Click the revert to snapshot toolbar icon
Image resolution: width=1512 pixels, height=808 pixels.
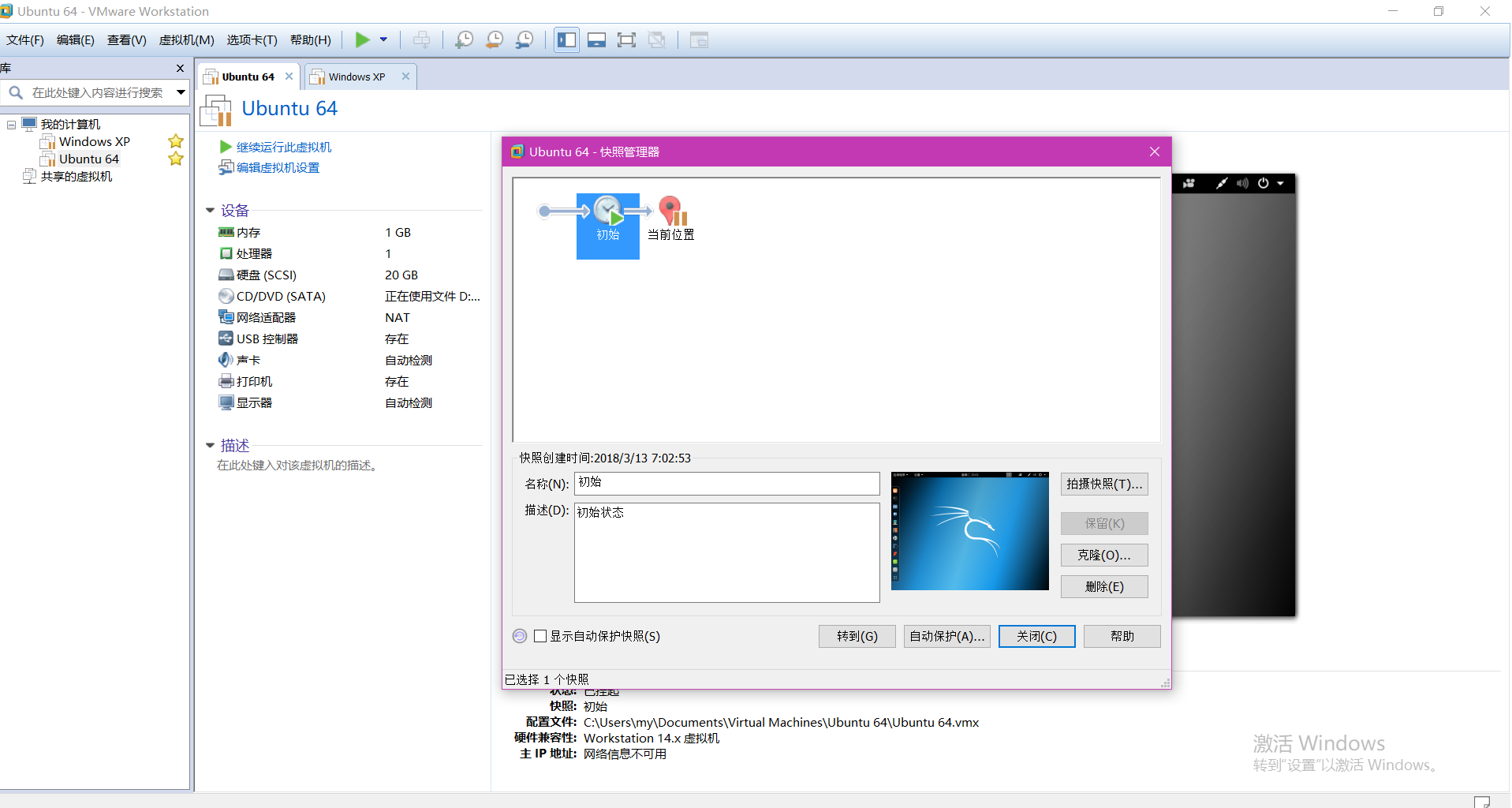(495, 39)
